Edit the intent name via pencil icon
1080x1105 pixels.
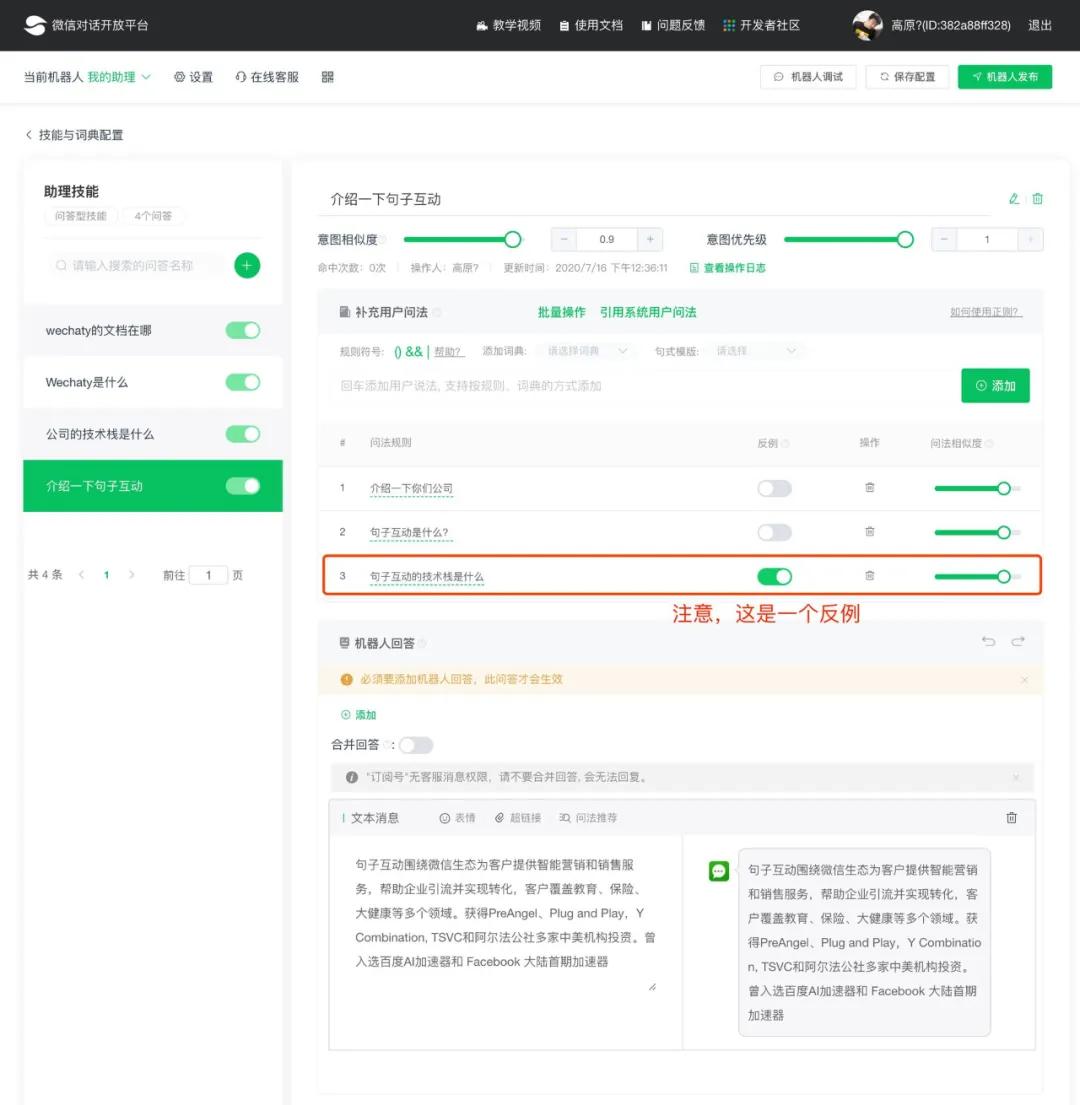click(x=1012, y=199)
